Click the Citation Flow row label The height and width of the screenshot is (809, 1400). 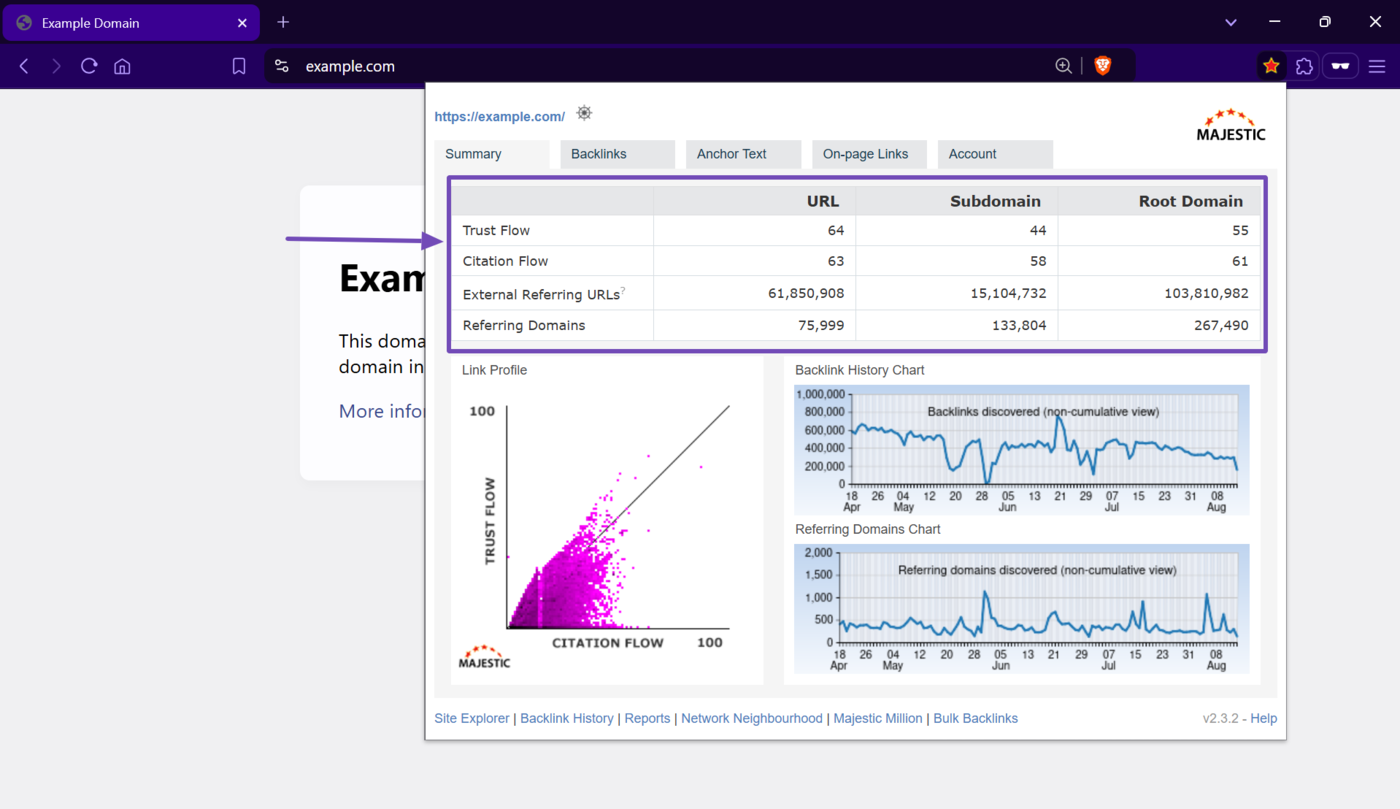coord(505,261)
